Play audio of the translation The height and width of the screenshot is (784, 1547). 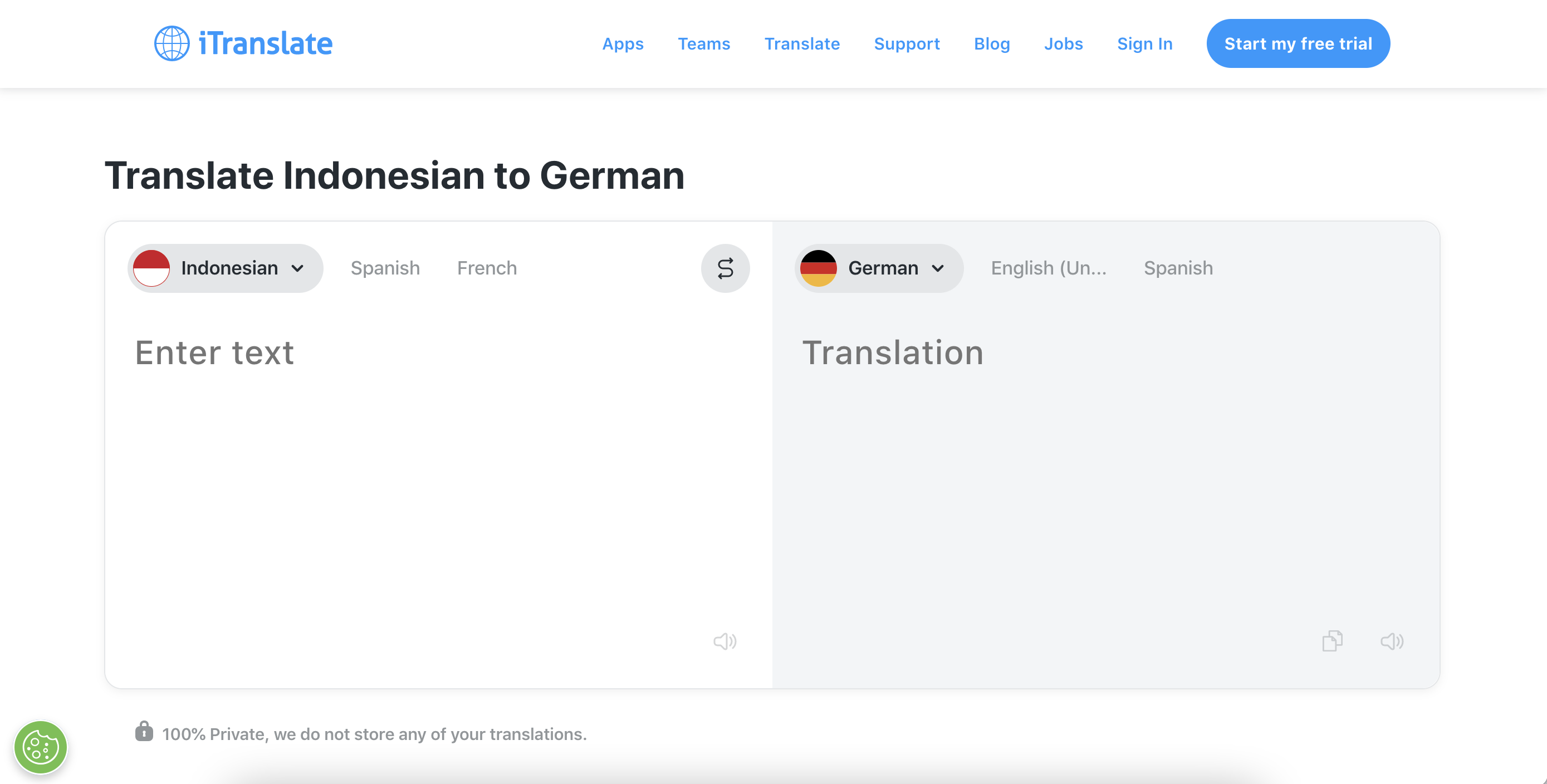click(x=1392, y=641)
